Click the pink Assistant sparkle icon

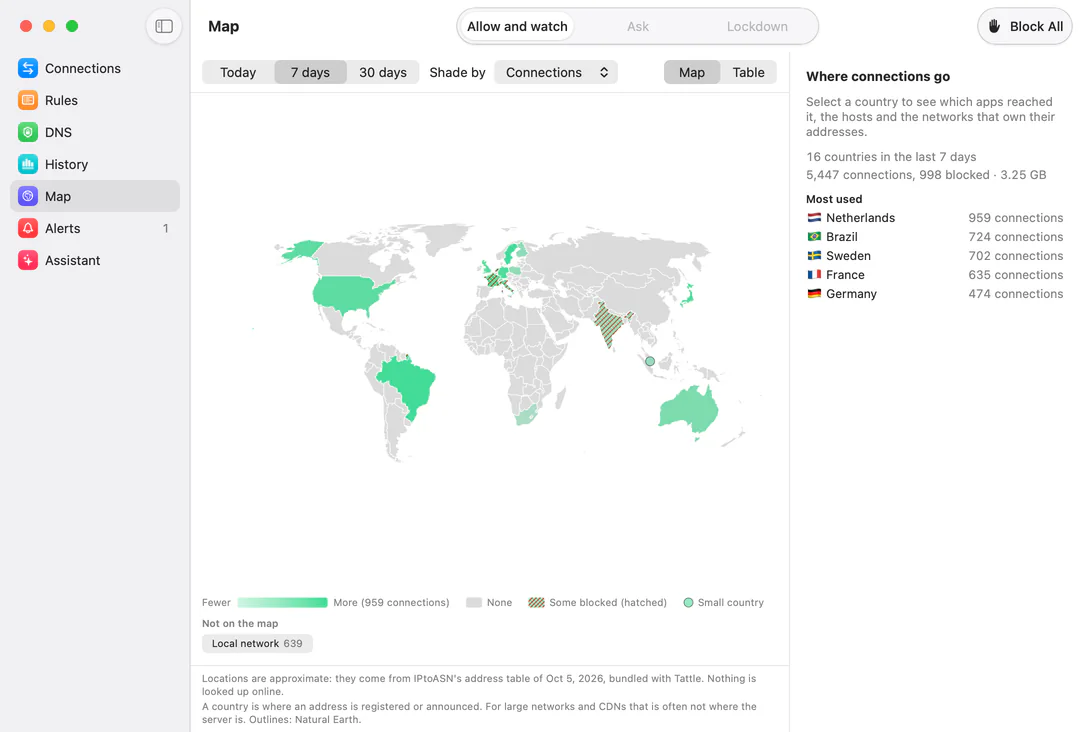pos(28,260)
